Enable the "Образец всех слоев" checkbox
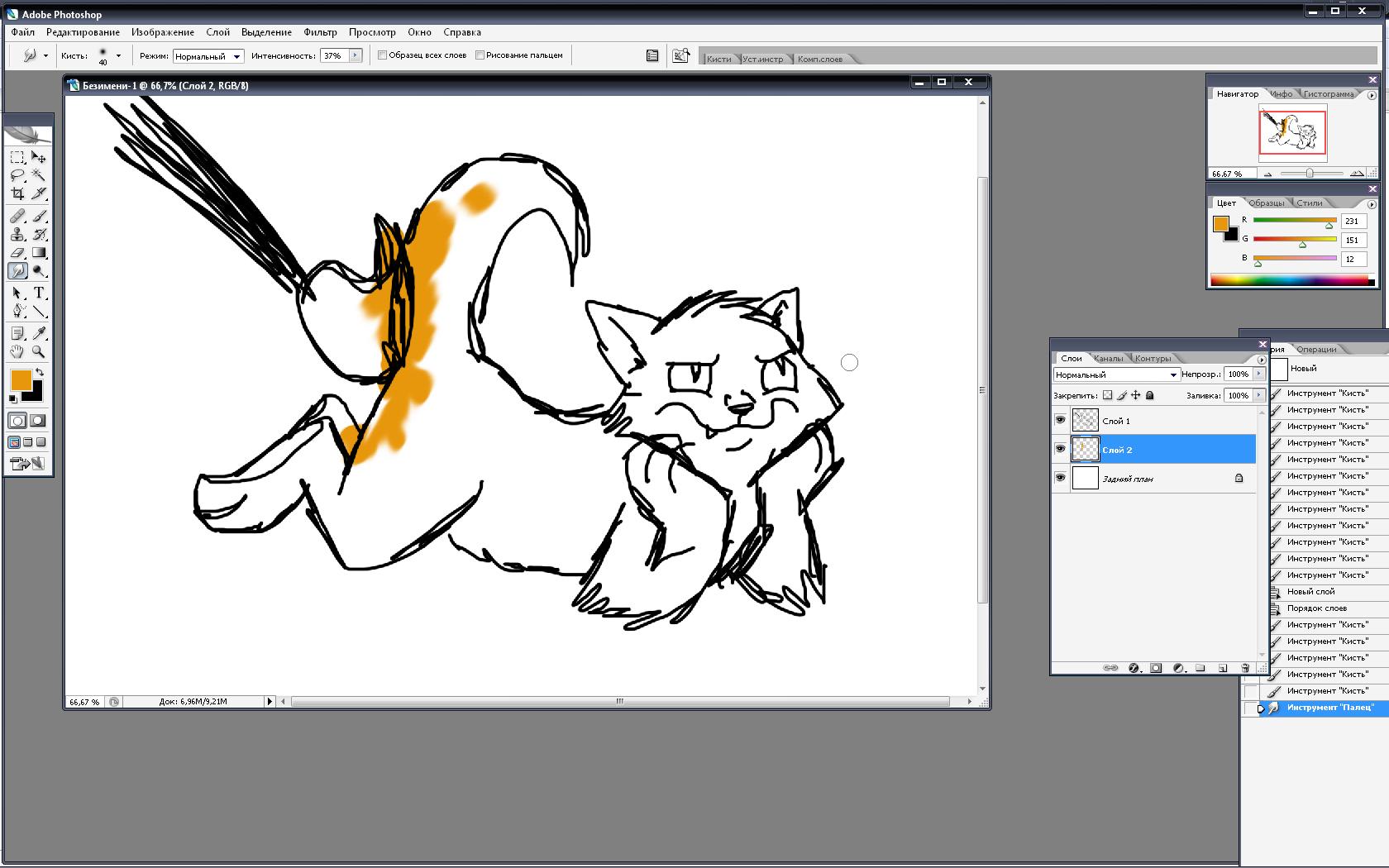This screenshot has height=868, width=1389. (x=382, y=55)
